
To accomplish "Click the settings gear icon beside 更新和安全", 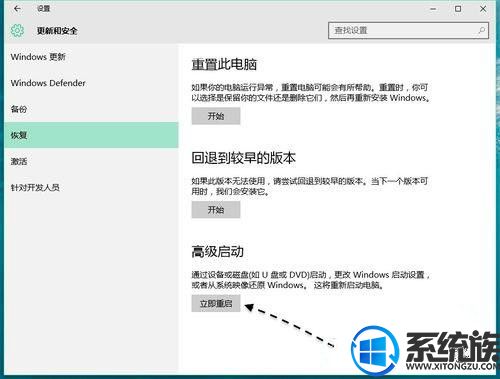I will pos(17,31).
